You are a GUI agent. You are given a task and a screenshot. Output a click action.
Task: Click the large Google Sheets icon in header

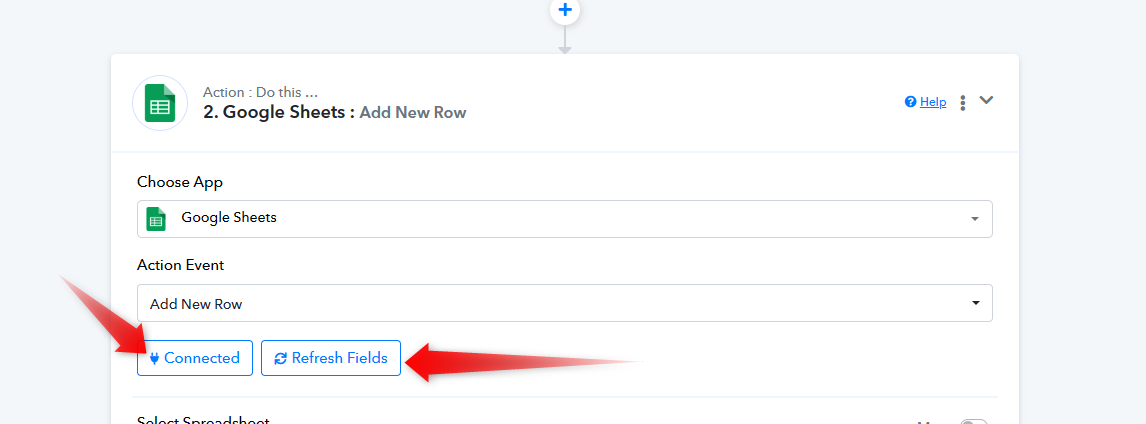coord(160,103)
